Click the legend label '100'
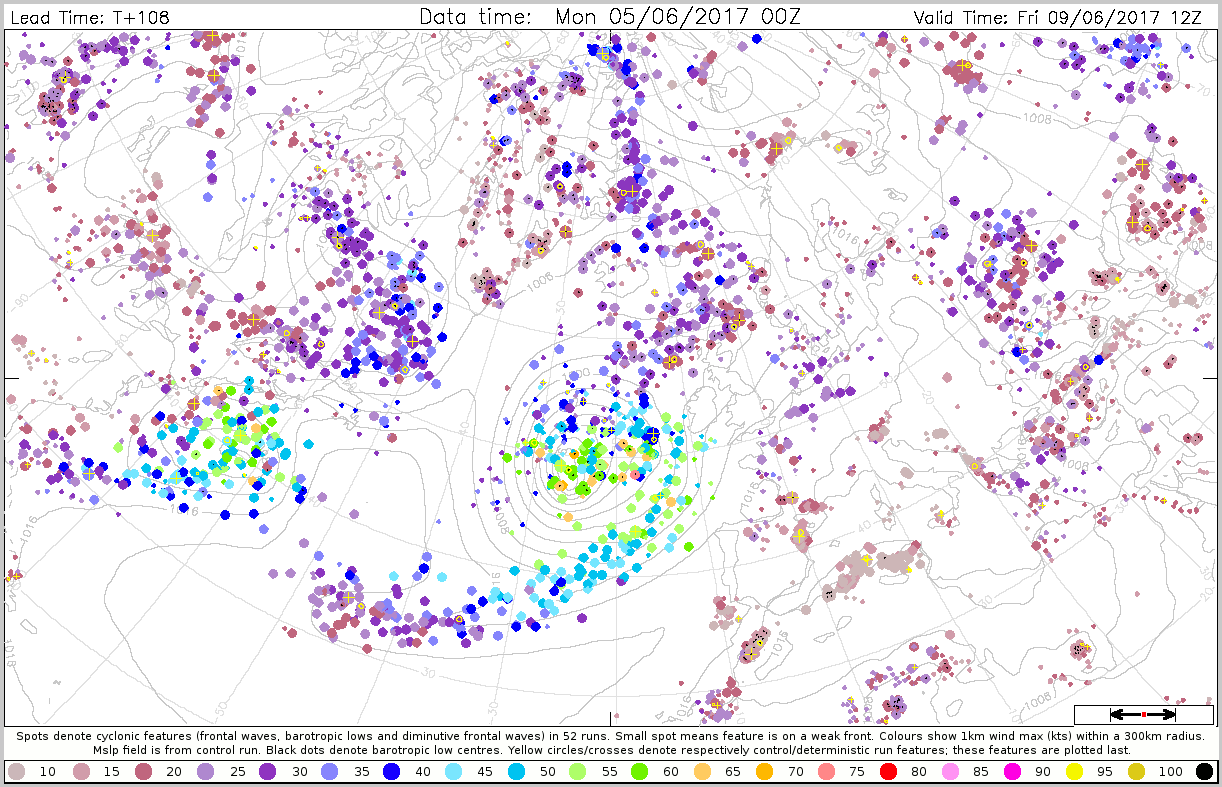1222x787 pixels. pos(1171,772)
